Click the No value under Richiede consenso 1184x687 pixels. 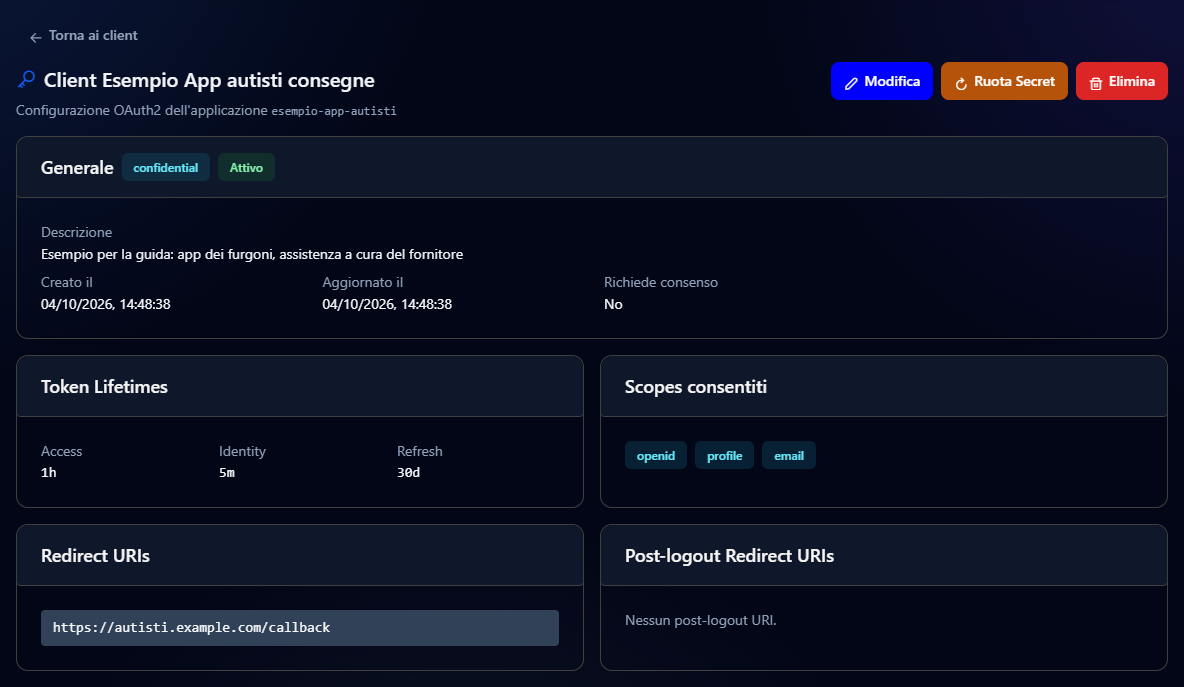[x=613, y=304]
